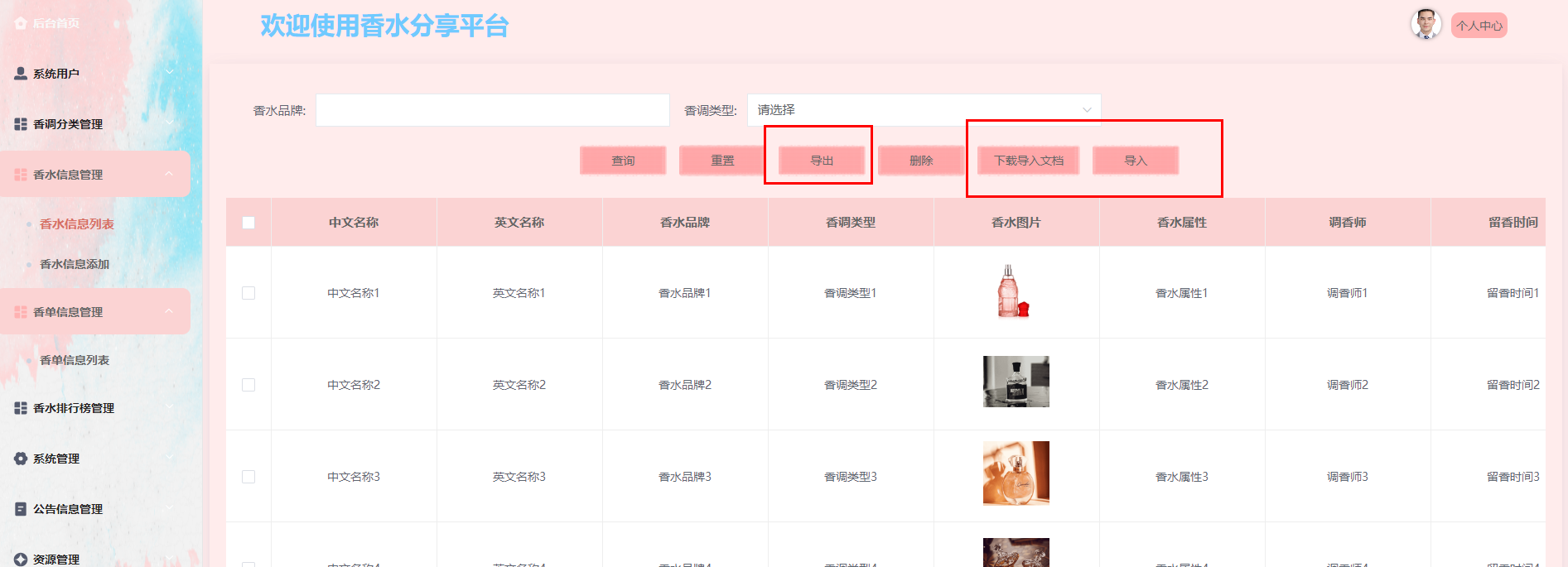Click the gear icon beside 系统管理
This screenshot has width=1568, height=567.
[21, 459]
